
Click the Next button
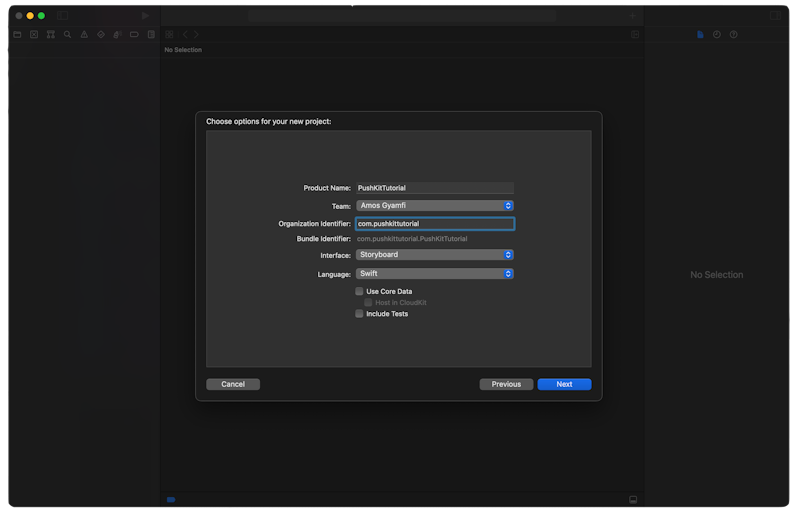pos(564,384)
